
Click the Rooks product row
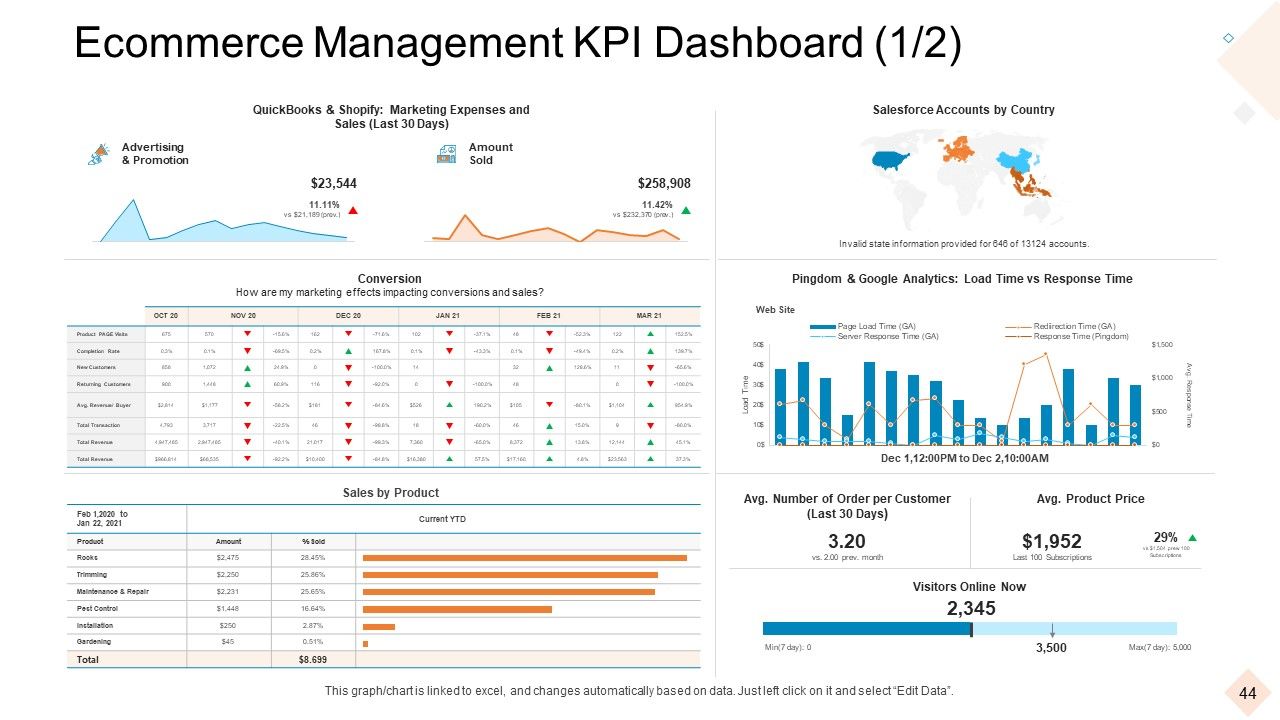383,558
